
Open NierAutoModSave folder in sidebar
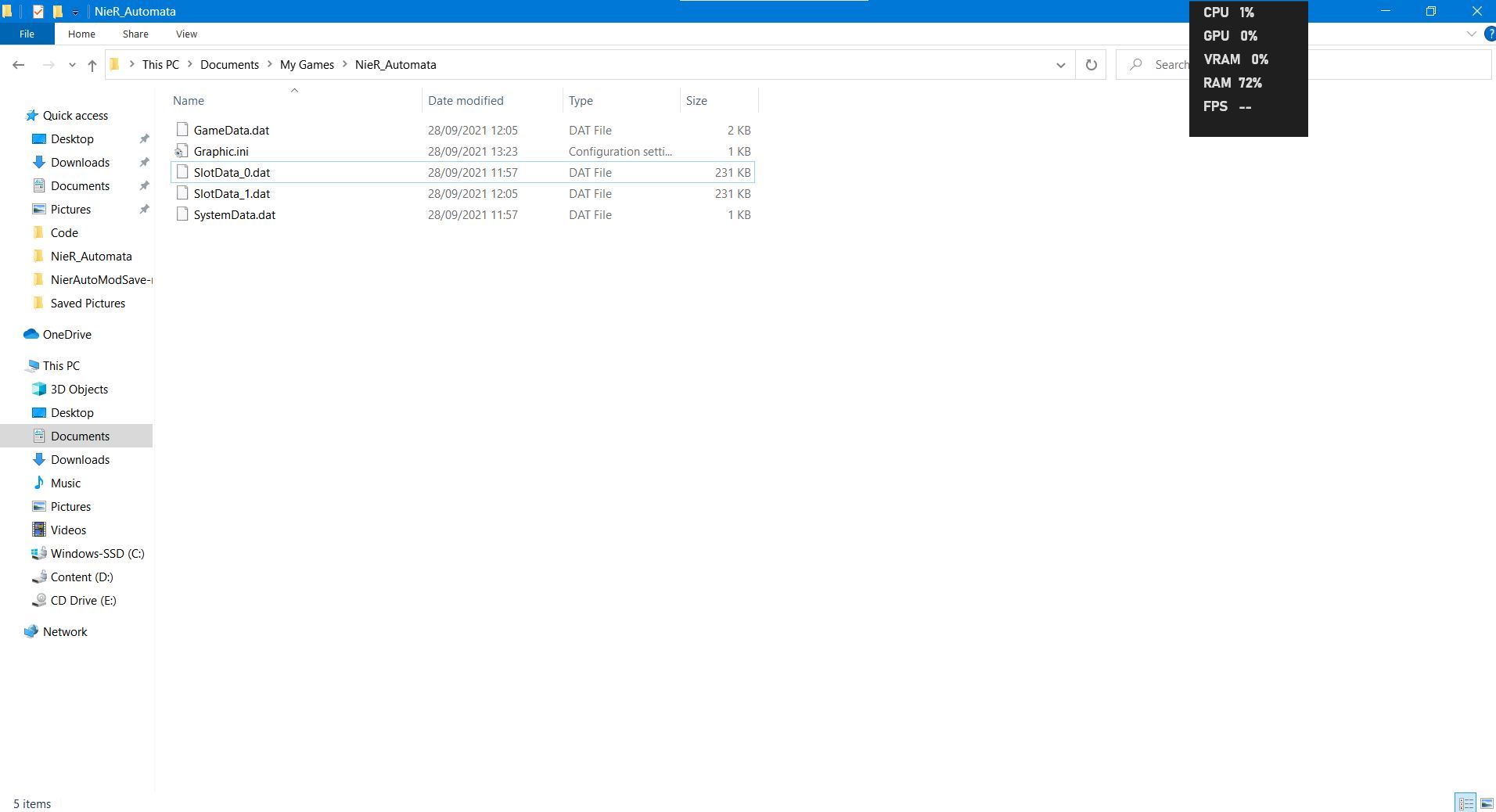[100, 279]
